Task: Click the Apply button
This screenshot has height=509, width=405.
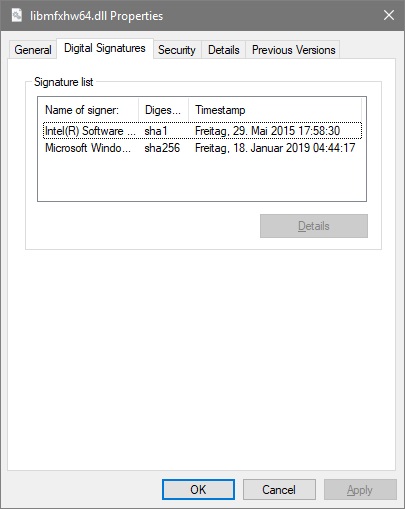Action: click(360, 490)
